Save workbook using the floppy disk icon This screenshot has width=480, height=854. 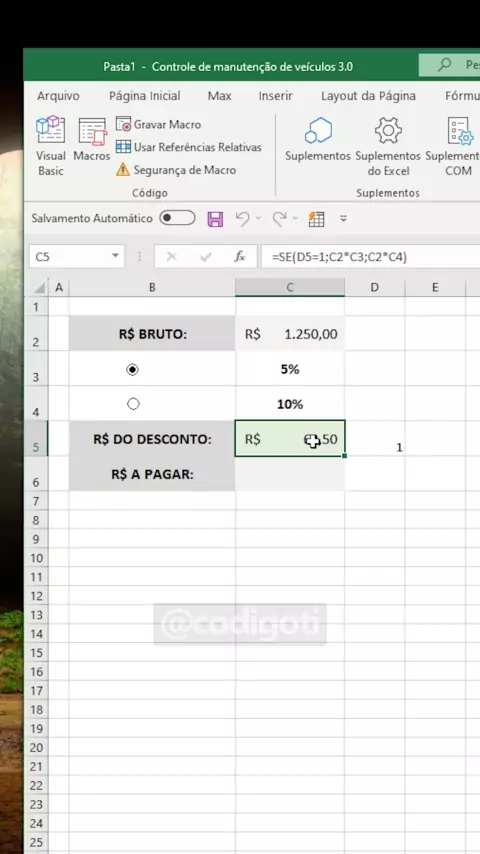tap(215, 219)
